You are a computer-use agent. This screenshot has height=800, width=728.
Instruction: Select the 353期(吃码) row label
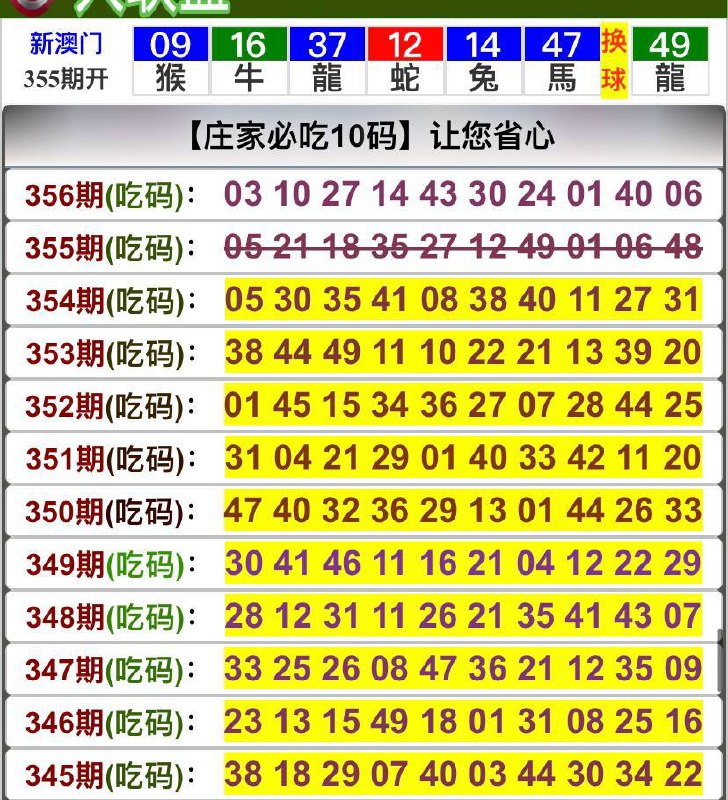(x=110, y=354)
